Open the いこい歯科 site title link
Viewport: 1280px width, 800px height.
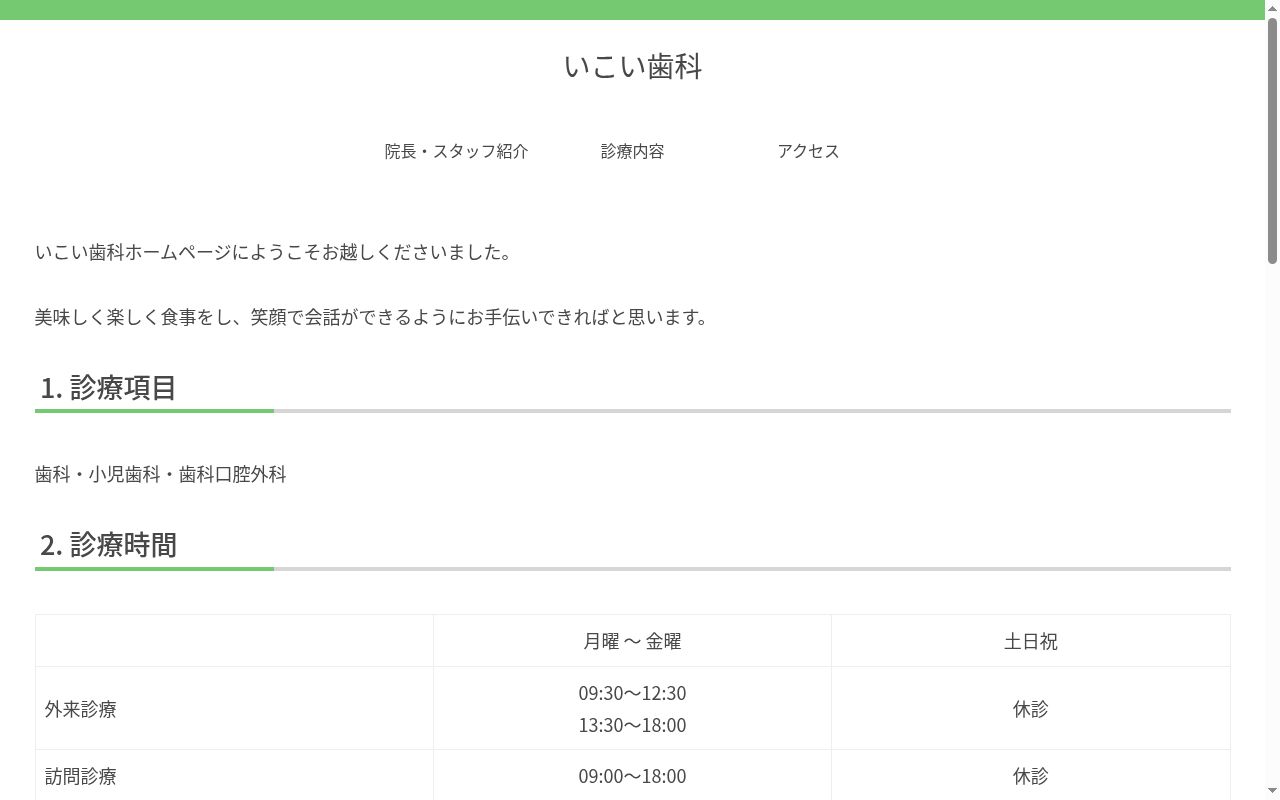pyautogui.click(x=633, y=67)
